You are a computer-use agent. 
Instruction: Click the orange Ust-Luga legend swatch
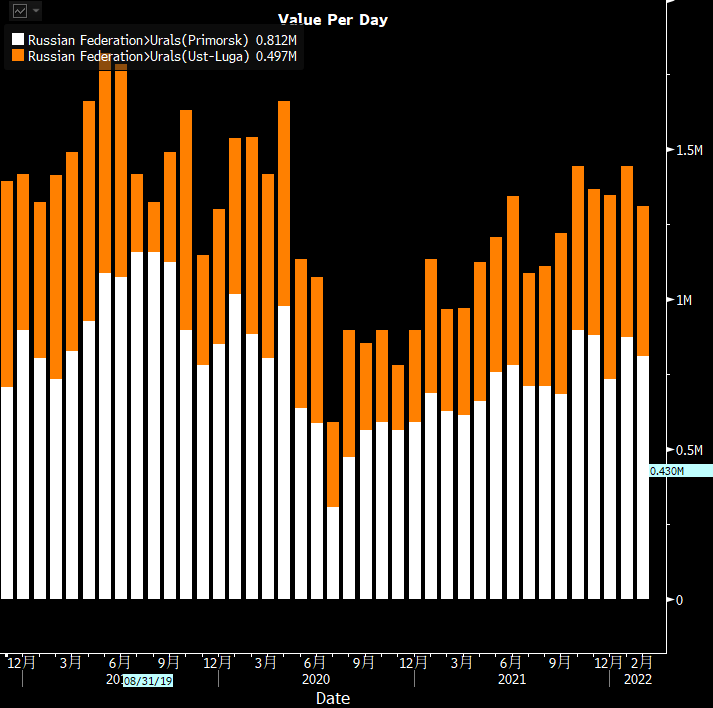[x=17, y=57]
